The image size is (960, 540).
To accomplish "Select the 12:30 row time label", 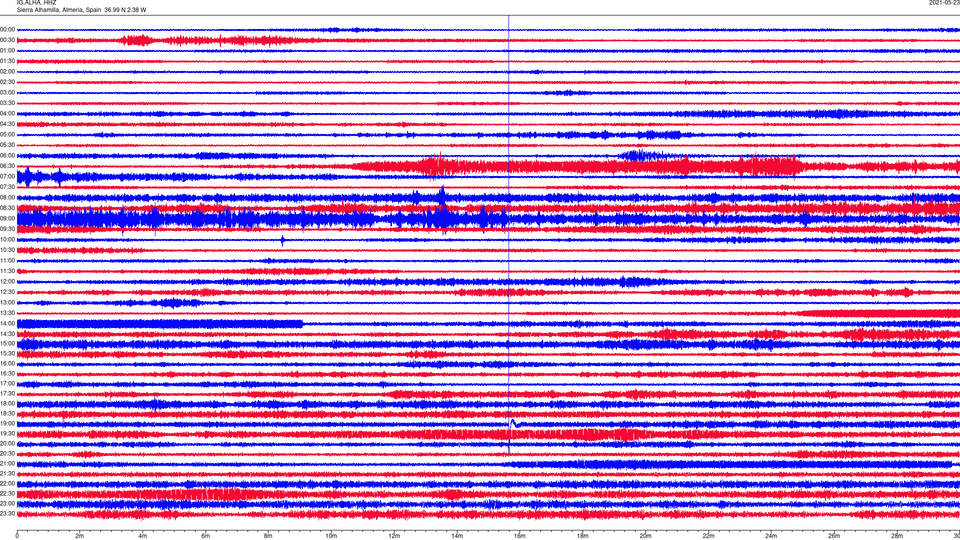I will pyautogui.click(x=7, y=292).
